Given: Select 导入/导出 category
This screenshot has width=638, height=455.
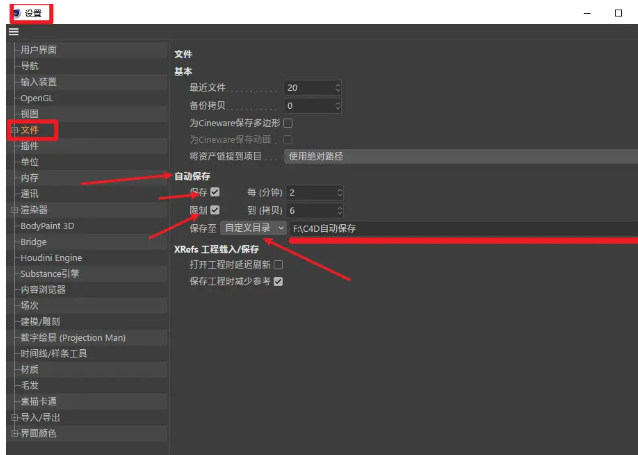Looking at the screenshot, I should click(x=40, y=418).
